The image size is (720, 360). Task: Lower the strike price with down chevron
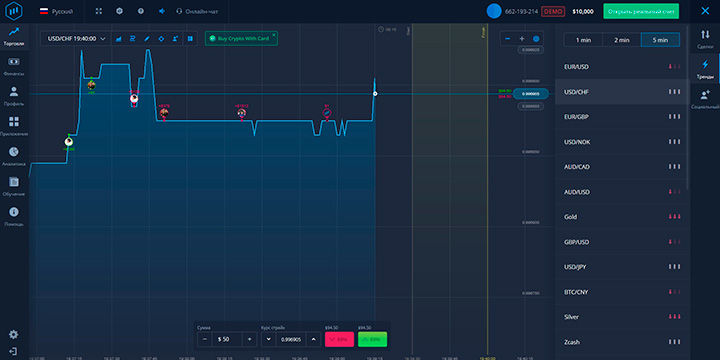pos(269,339)
